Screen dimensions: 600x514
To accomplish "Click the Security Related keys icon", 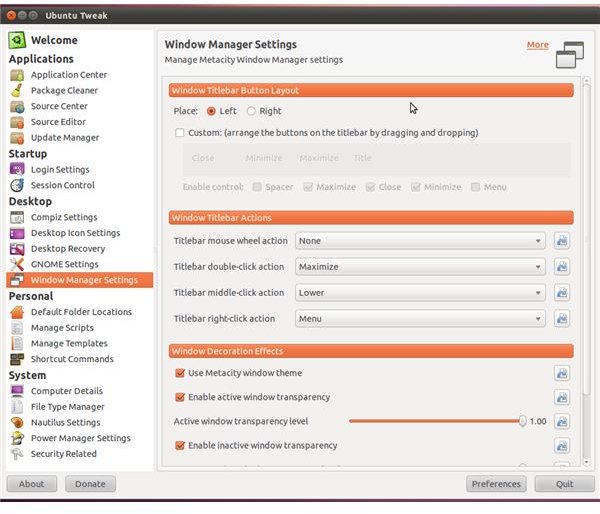I will (17, 454).
